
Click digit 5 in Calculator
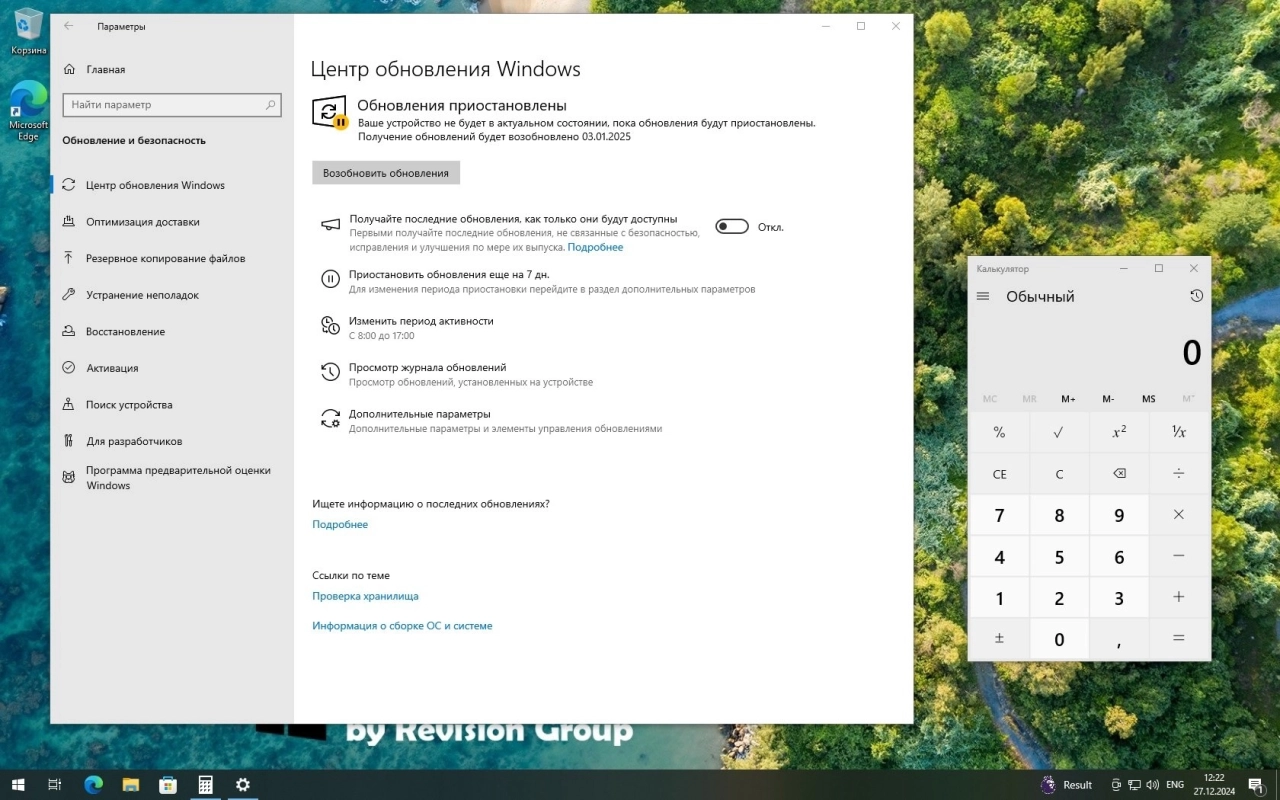pos(1059,556)
